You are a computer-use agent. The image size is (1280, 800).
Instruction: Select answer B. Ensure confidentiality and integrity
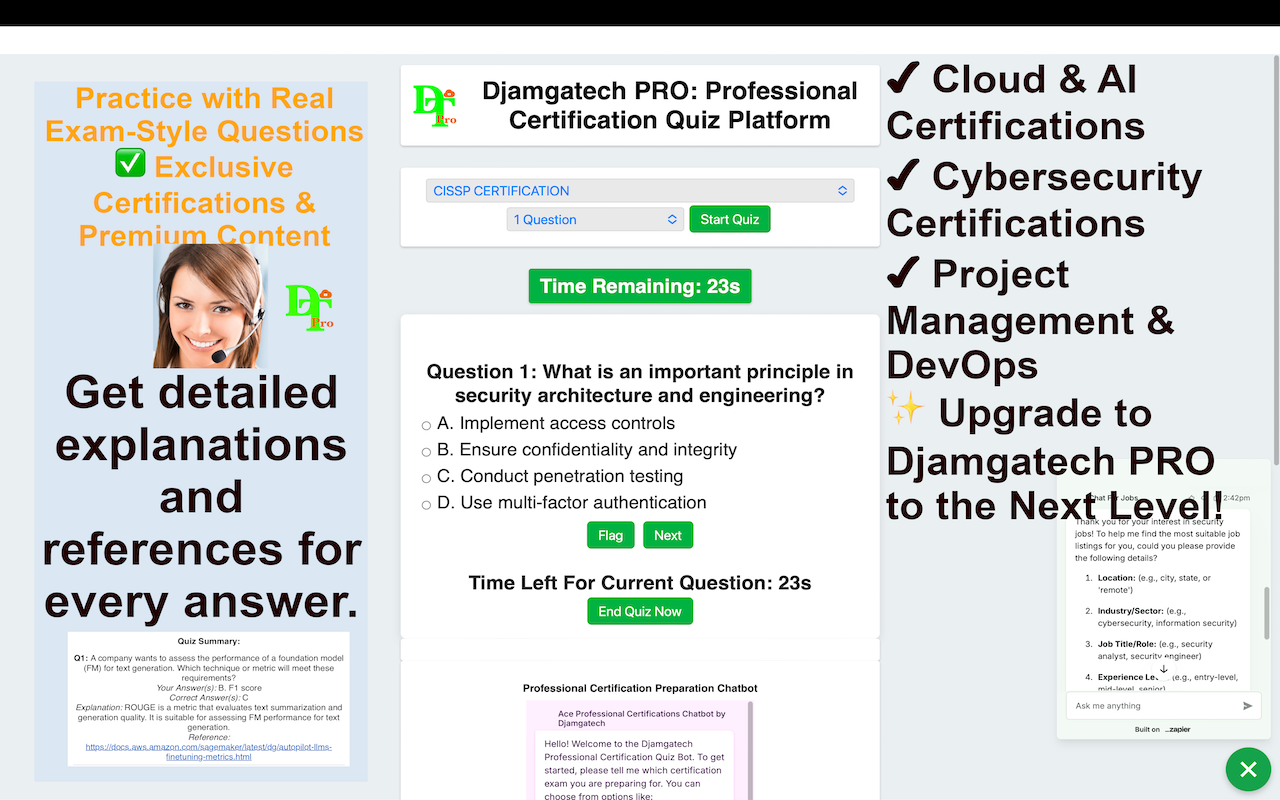(426, 452)
